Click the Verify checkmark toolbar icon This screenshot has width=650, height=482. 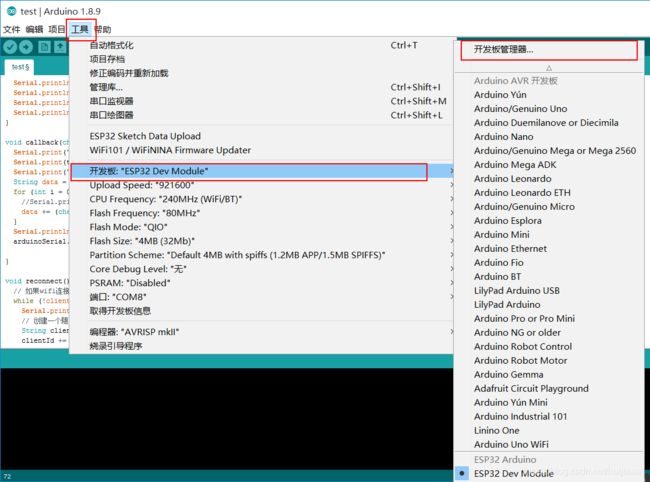pos(10,47)
